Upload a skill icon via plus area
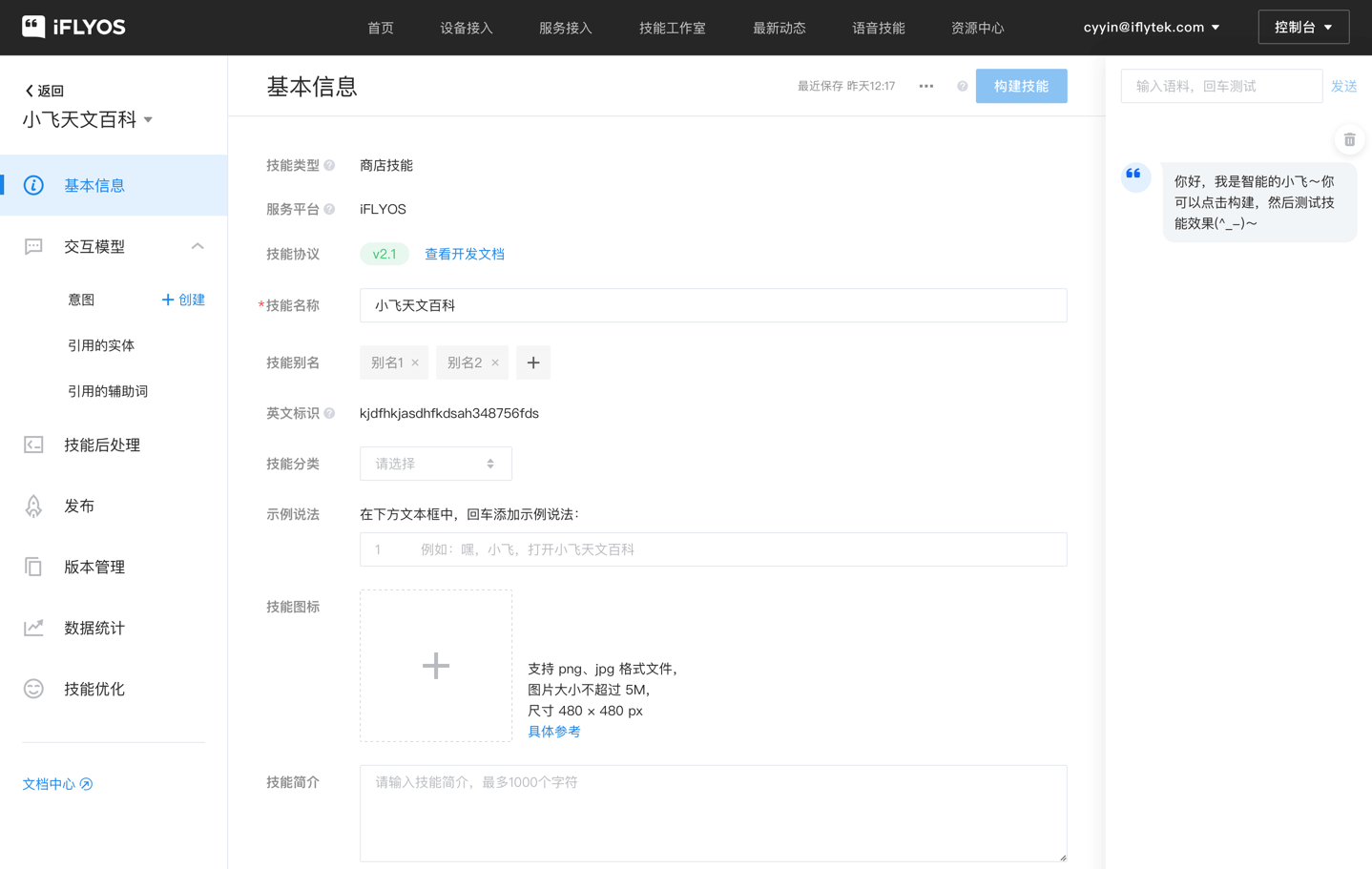Viewport: 1372px width, 869px height. tap(436, 666)
